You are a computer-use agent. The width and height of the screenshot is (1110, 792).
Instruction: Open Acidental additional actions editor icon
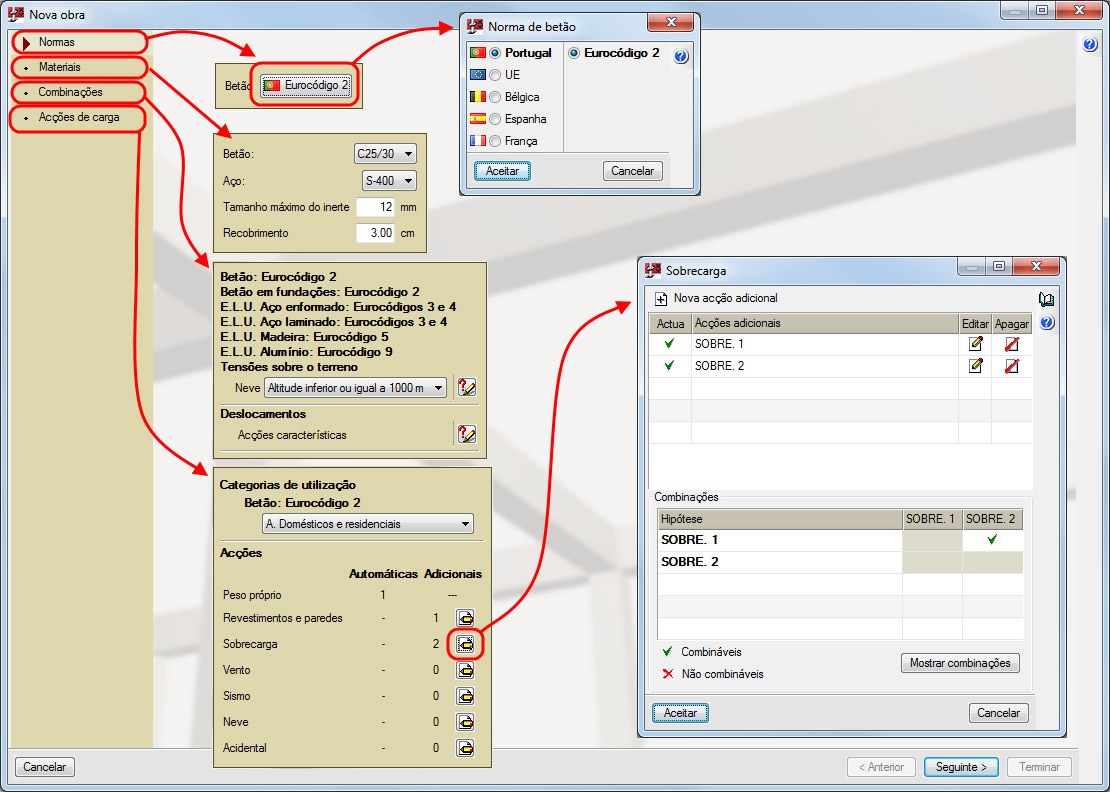464,747
